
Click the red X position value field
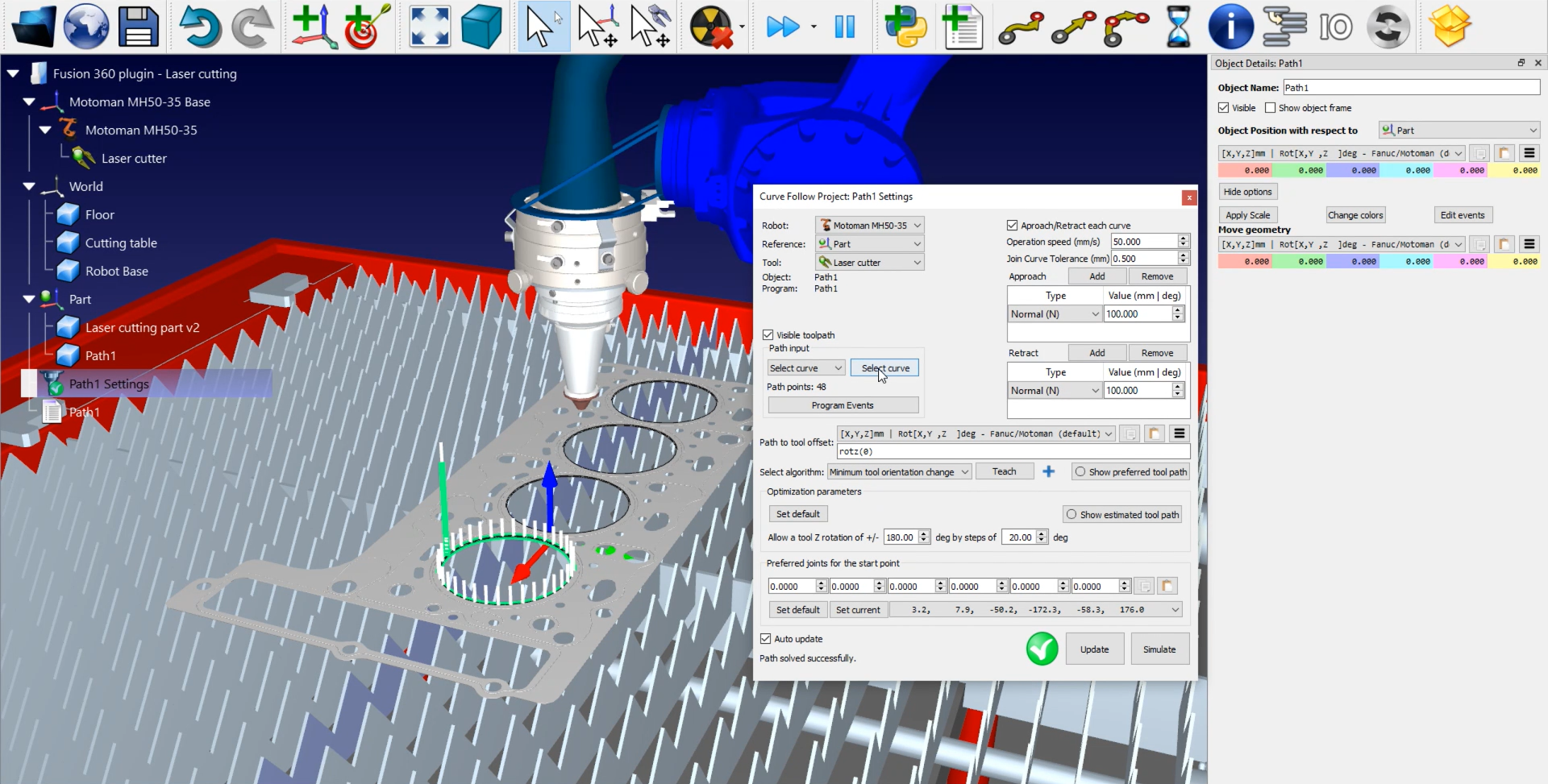1245,171
